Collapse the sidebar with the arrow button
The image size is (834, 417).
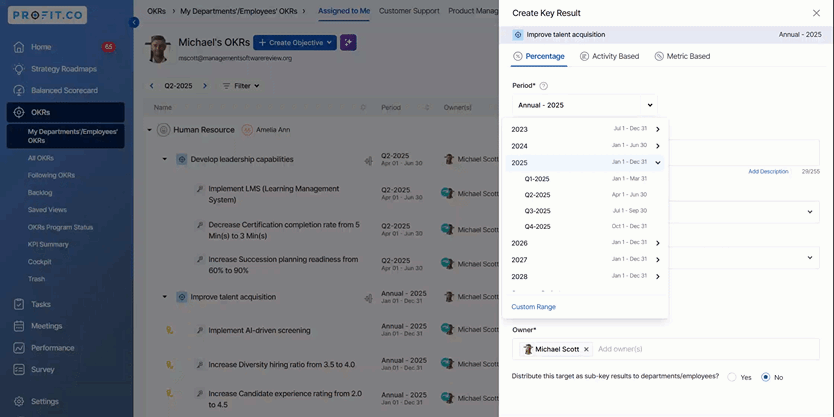134,22
